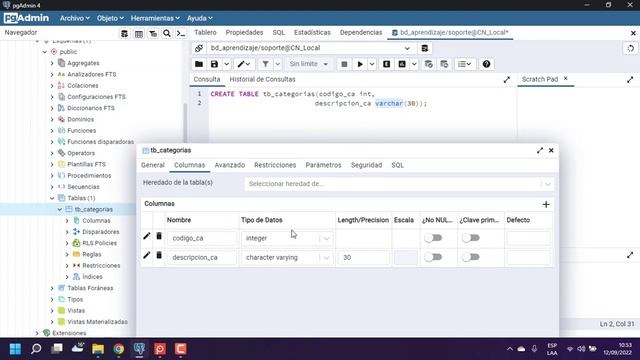Click the Explain toolbar icon
Screen dimensions: 640x360
click(x=386, y=64)
